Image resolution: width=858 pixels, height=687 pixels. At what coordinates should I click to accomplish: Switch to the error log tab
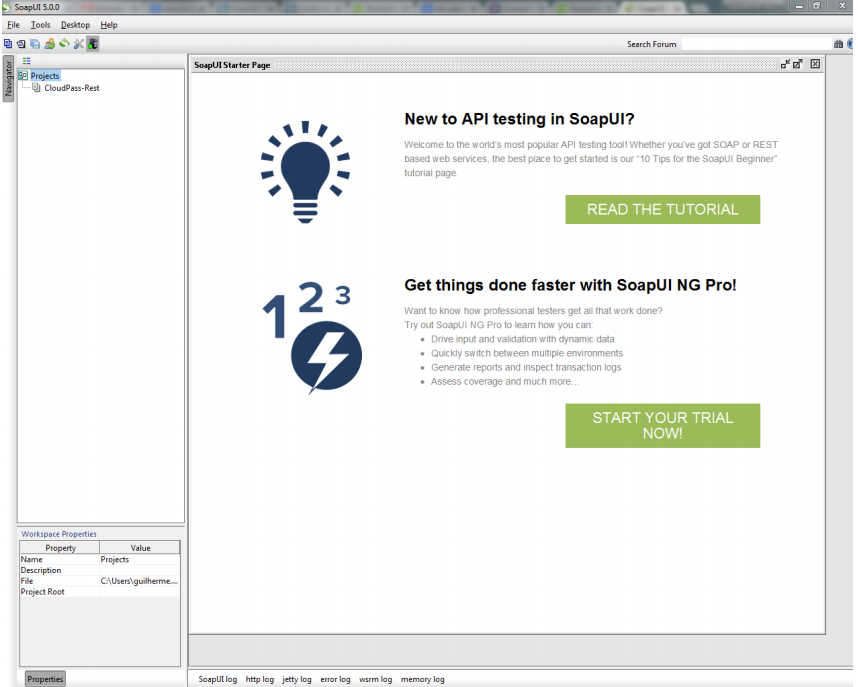pos(335,679)
